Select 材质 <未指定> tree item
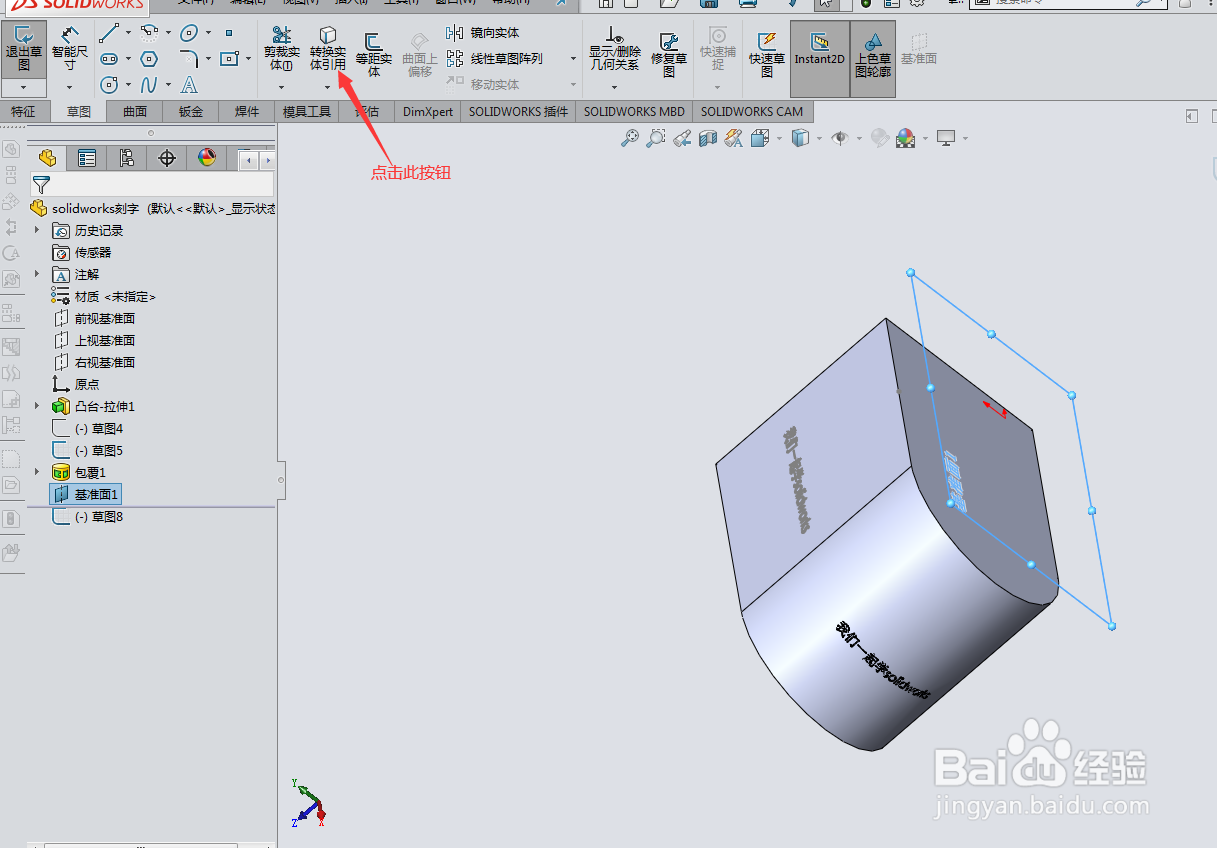 coord(104,296)
